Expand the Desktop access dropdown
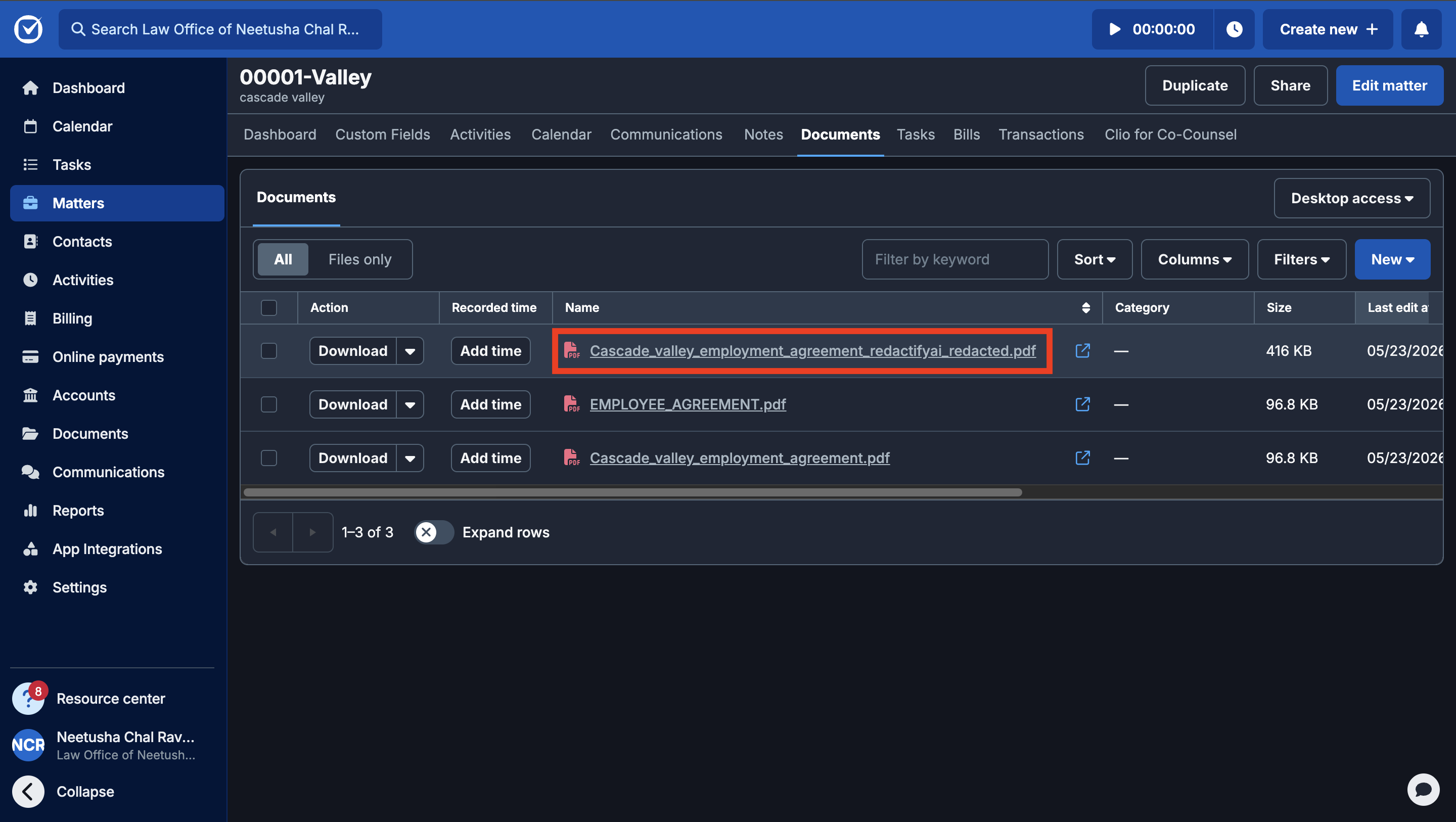This screenshot has width=1456, height=822. (x=1351, y=199)
